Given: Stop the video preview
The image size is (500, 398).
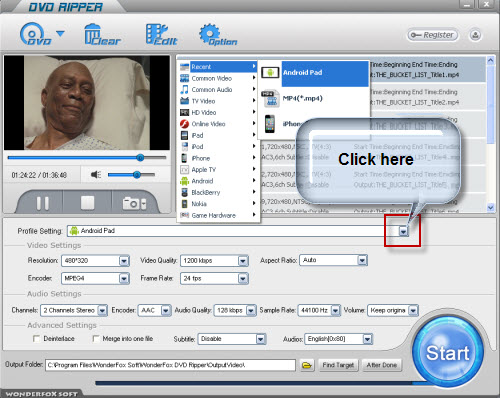Looking at the screenshot, I should pyautogui.click(x=87, y=203).
